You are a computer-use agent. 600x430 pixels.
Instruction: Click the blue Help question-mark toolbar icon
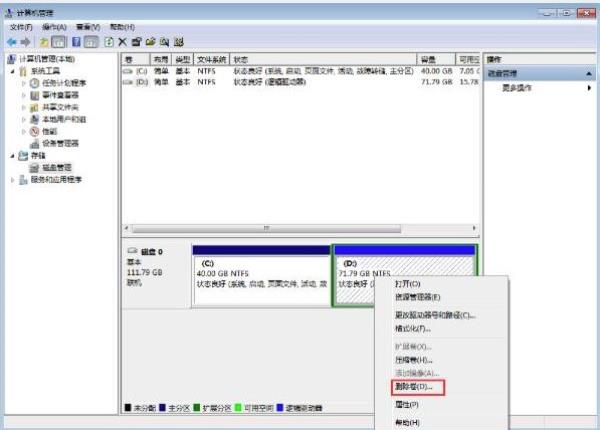click(x=76, y=42)
